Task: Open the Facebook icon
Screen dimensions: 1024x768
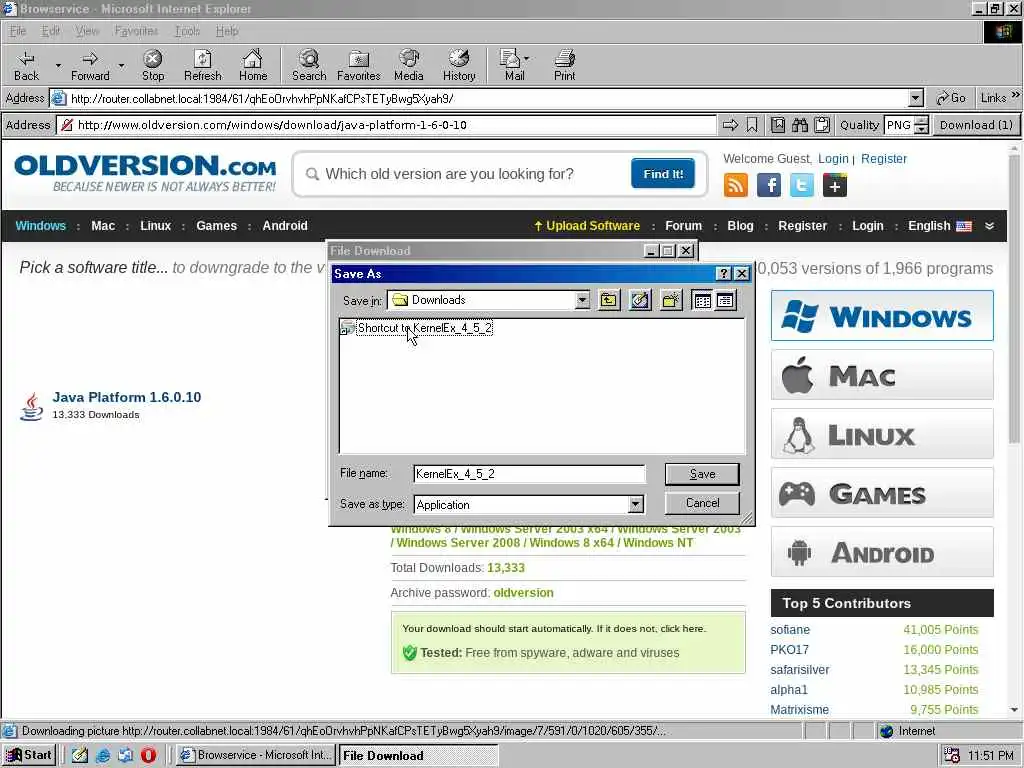Action: pos(769,185)
